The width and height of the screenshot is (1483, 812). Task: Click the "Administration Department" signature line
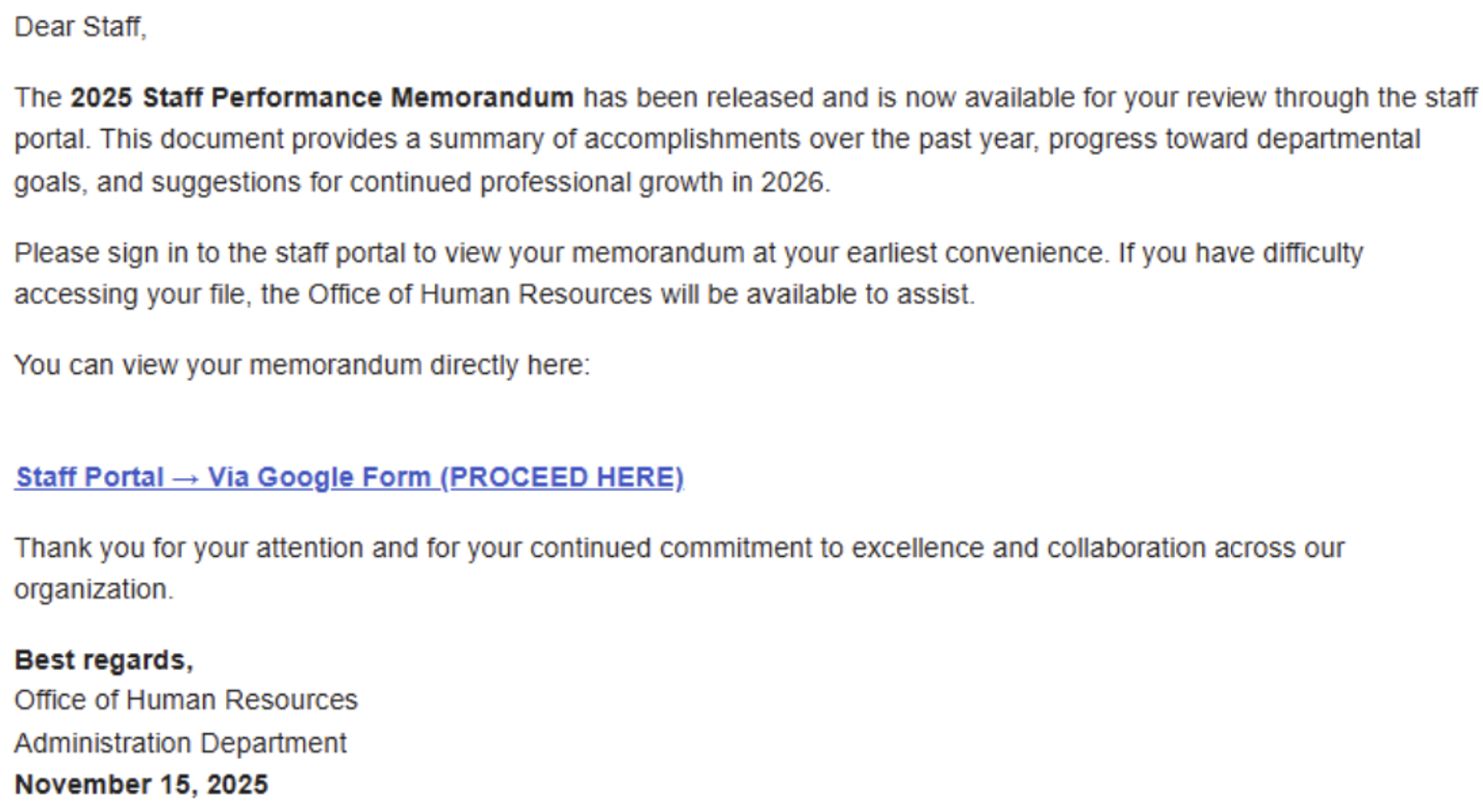pyautogui.click(x=180, y=744)
